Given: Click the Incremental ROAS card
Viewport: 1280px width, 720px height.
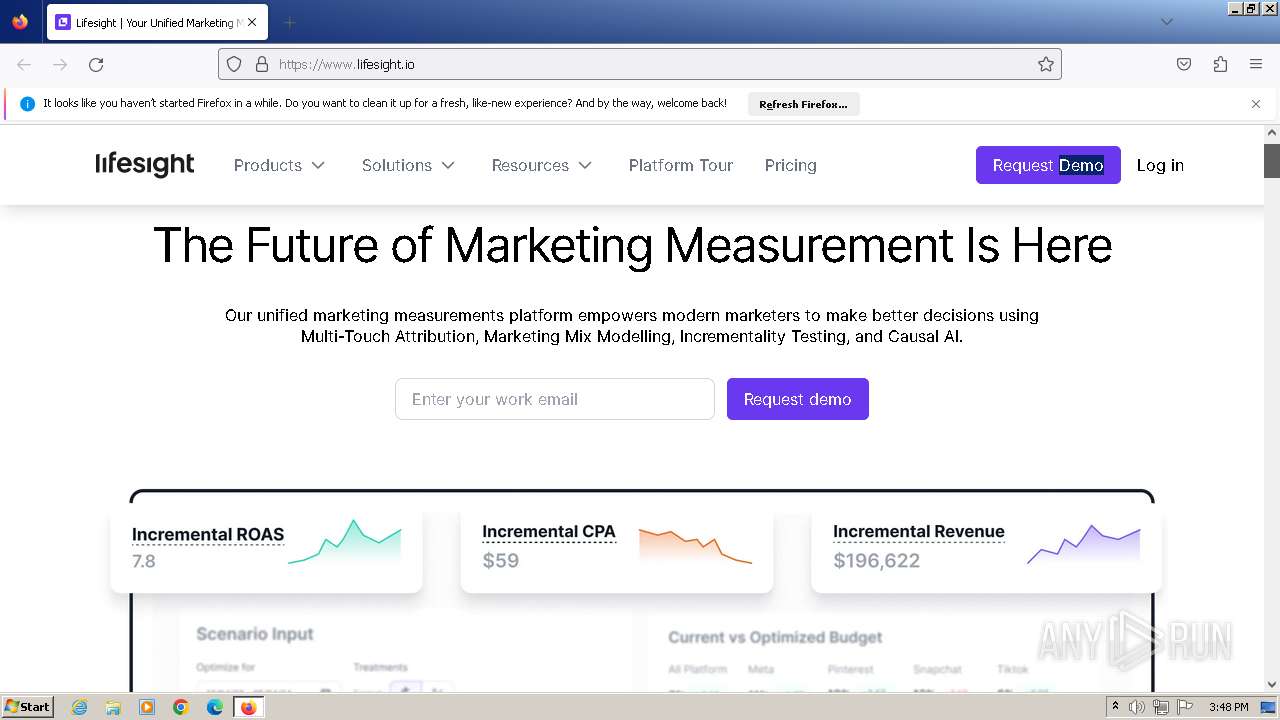Looking at the screenshot, I should (266, 550).
